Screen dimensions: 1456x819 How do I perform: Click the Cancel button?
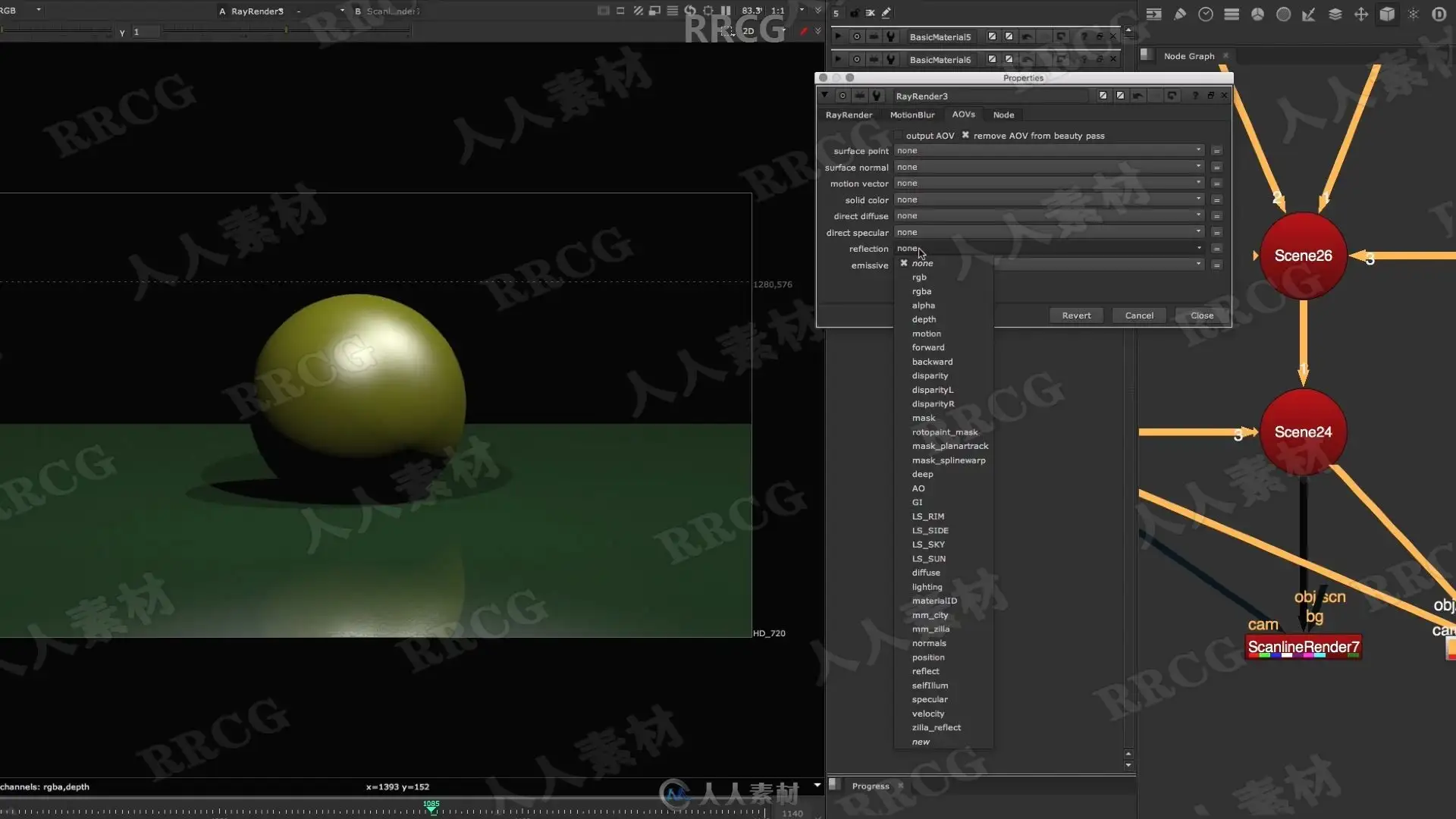point(1139,315)
